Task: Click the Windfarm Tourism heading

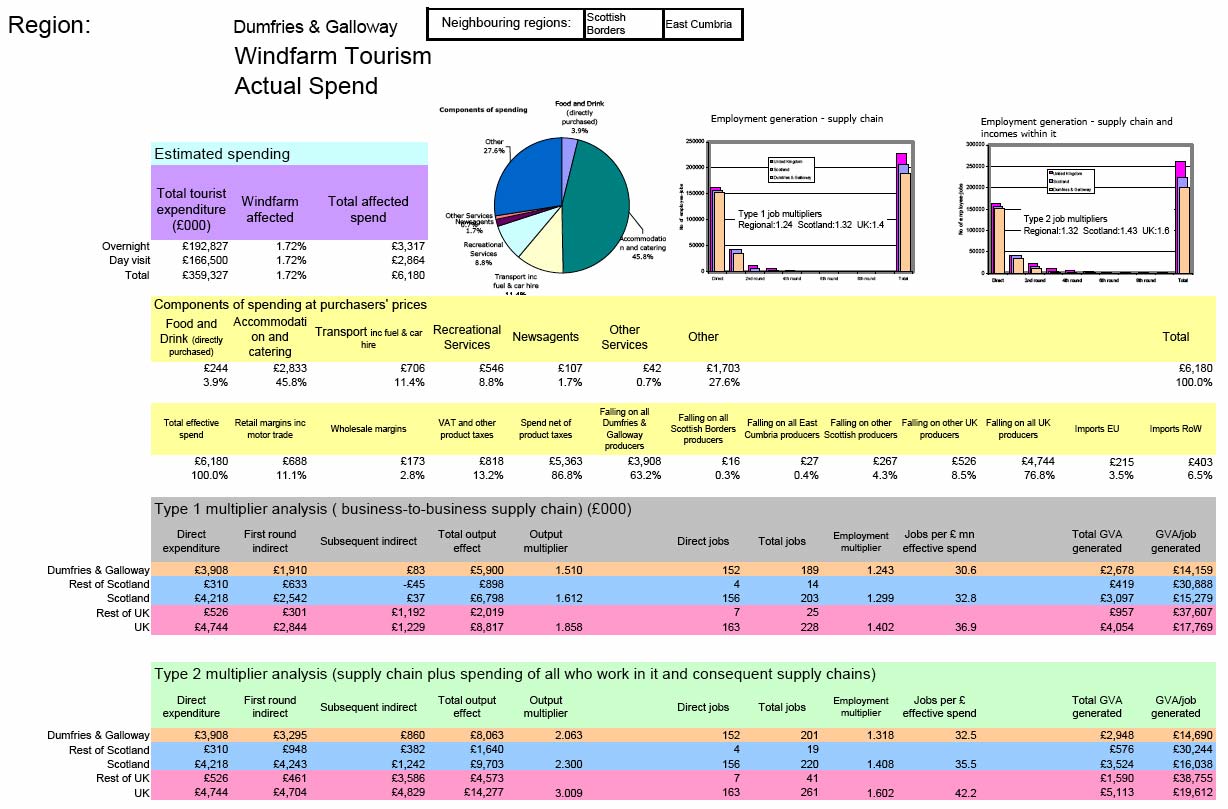Action: [333, 56]
